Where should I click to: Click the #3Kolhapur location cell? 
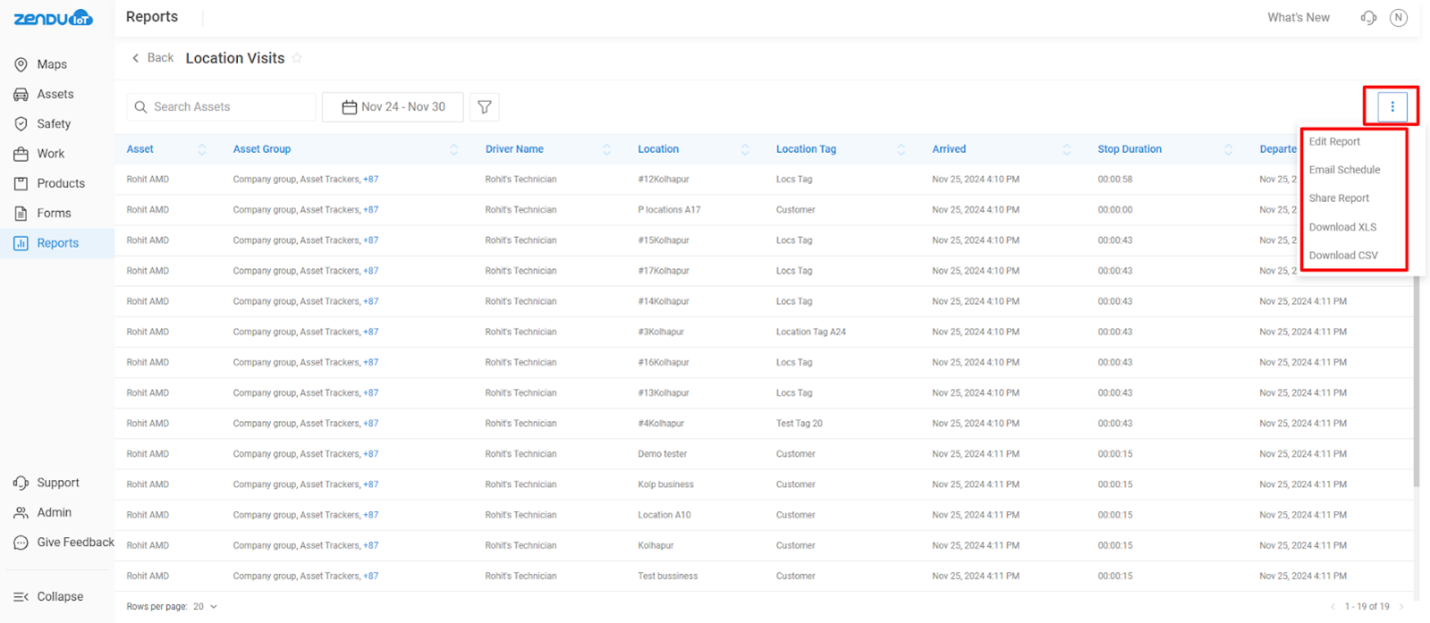point(661,332)
